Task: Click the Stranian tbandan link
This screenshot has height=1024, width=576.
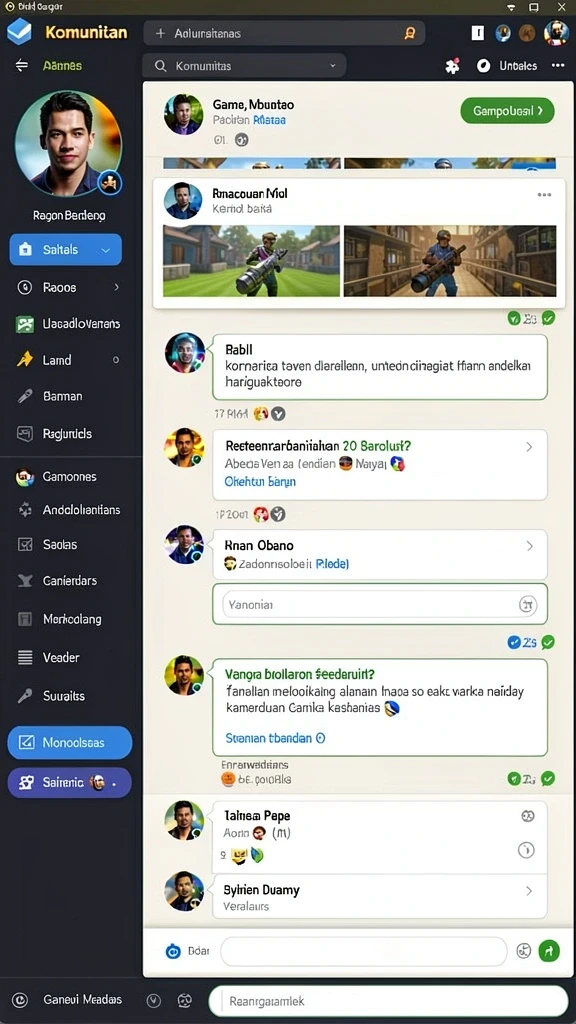Action: [x=275, y=738]
